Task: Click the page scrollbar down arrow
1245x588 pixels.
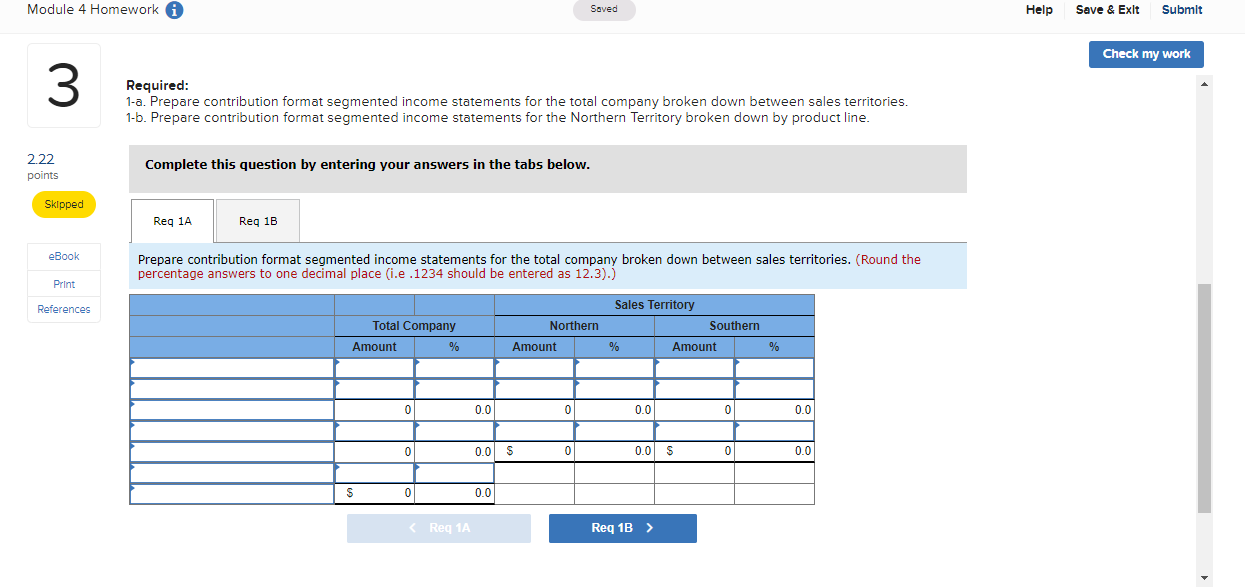Action: click(1204, 578)
